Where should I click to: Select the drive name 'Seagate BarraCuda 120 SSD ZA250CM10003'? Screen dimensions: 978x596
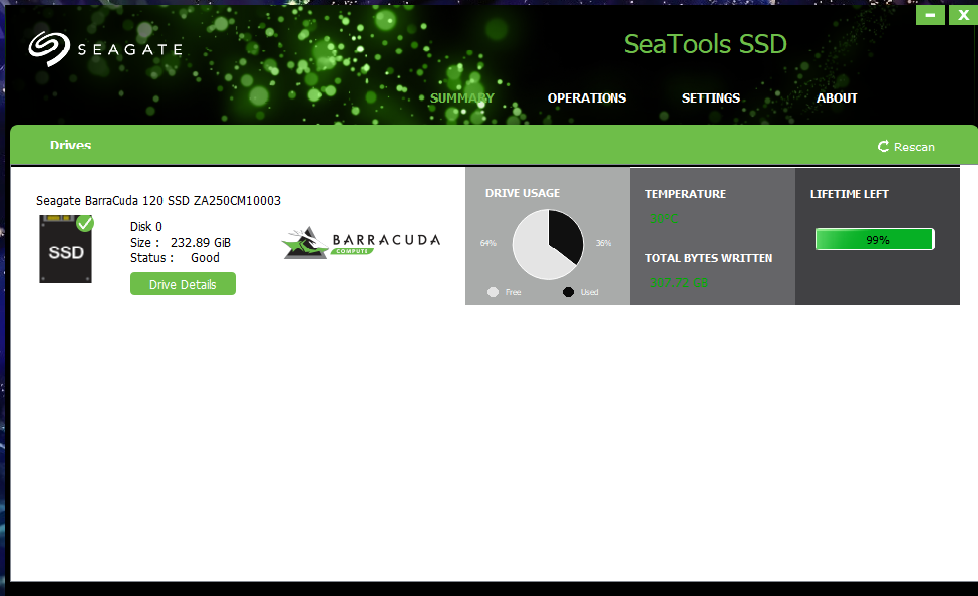pos(158,201)
